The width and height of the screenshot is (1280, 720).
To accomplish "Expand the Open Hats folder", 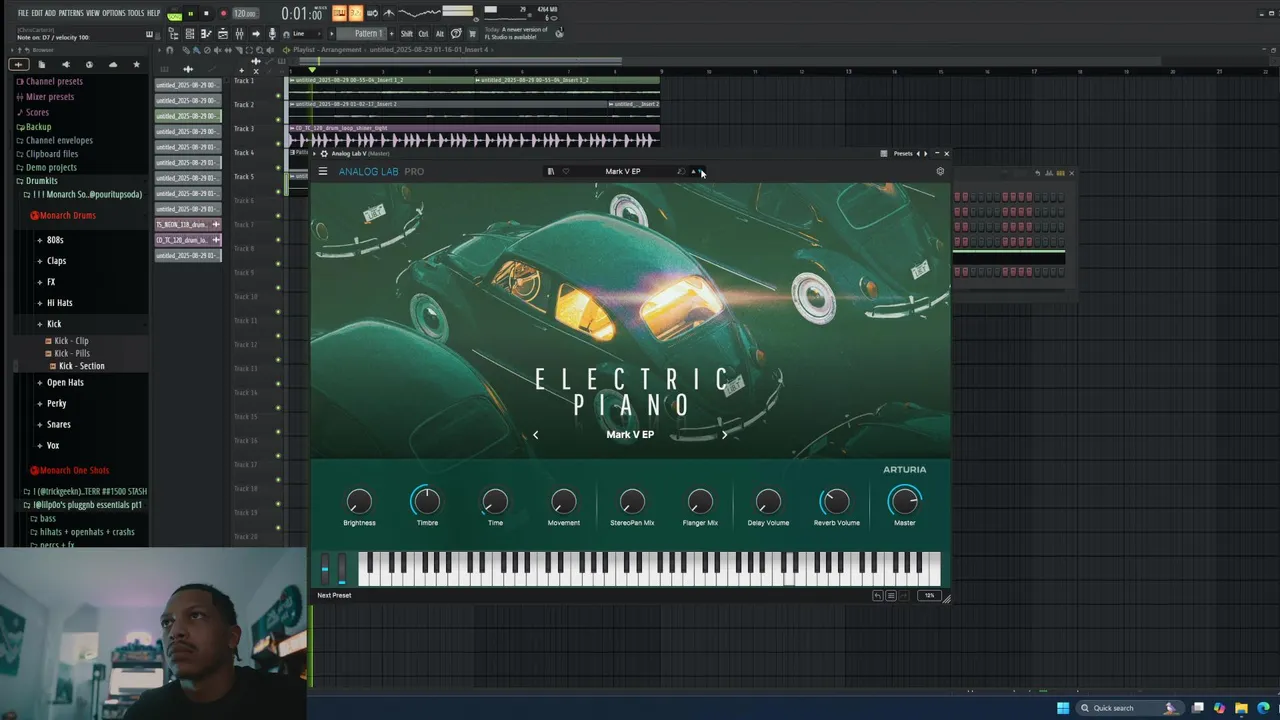I will pos(65,382).
